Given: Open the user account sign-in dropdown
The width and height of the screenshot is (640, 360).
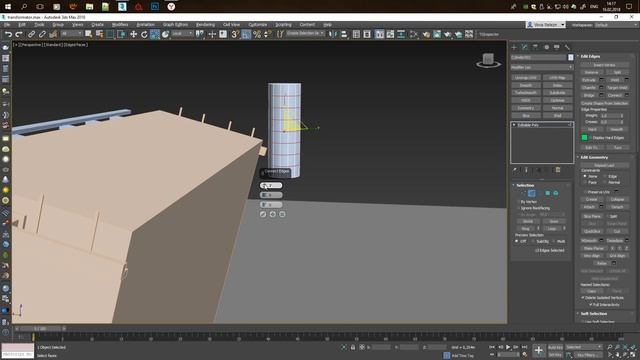Looking at the screenshot, I should pos(546,25).
